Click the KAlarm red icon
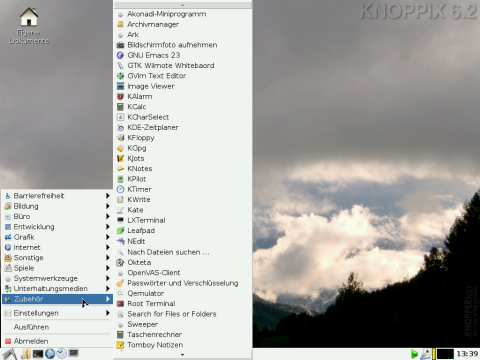The image size is (480, 360). pyautogui.click(x=120, y=97)
